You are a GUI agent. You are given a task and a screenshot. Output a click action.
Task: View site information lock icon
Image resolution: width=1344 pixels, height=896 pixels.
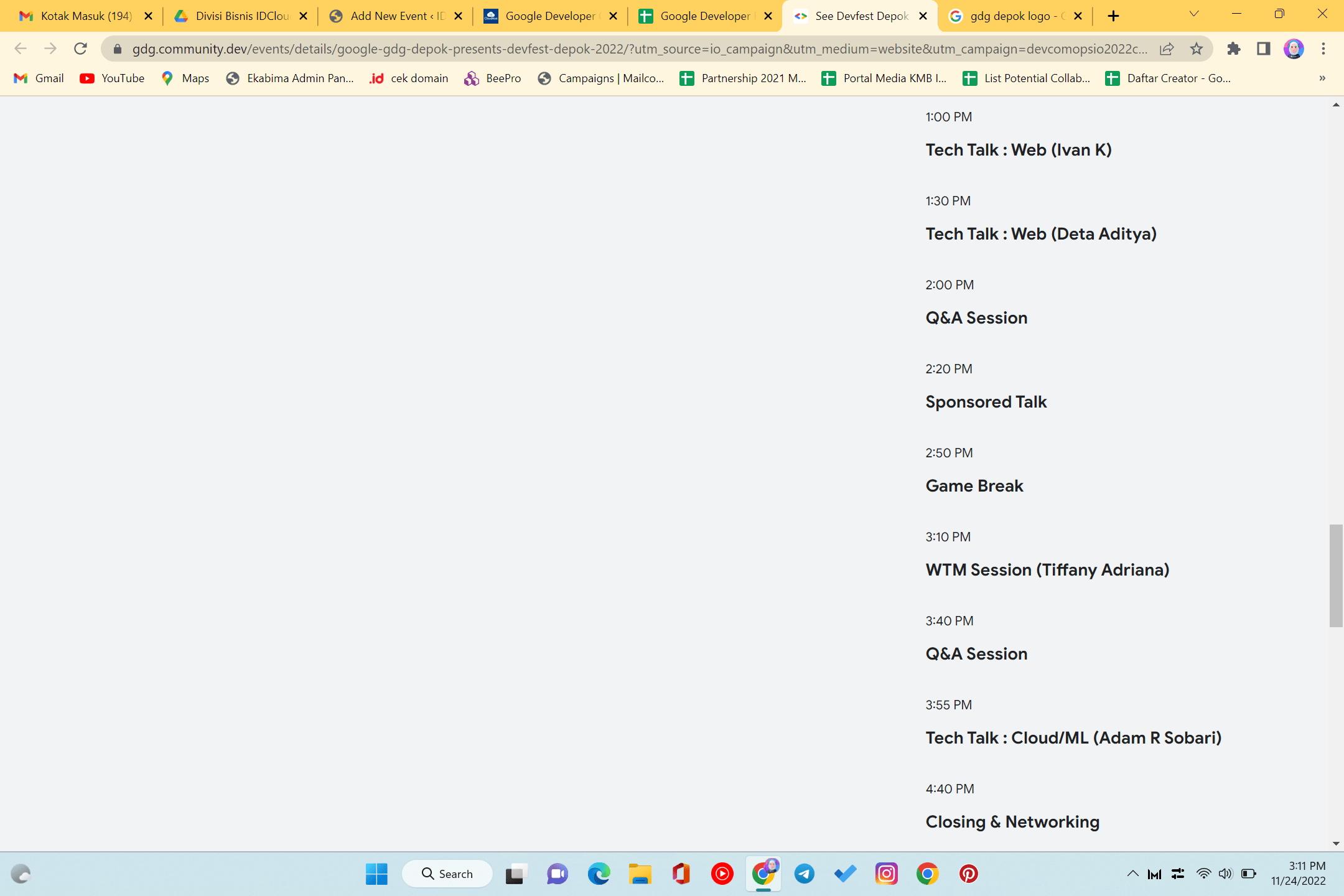coord(117,49)
